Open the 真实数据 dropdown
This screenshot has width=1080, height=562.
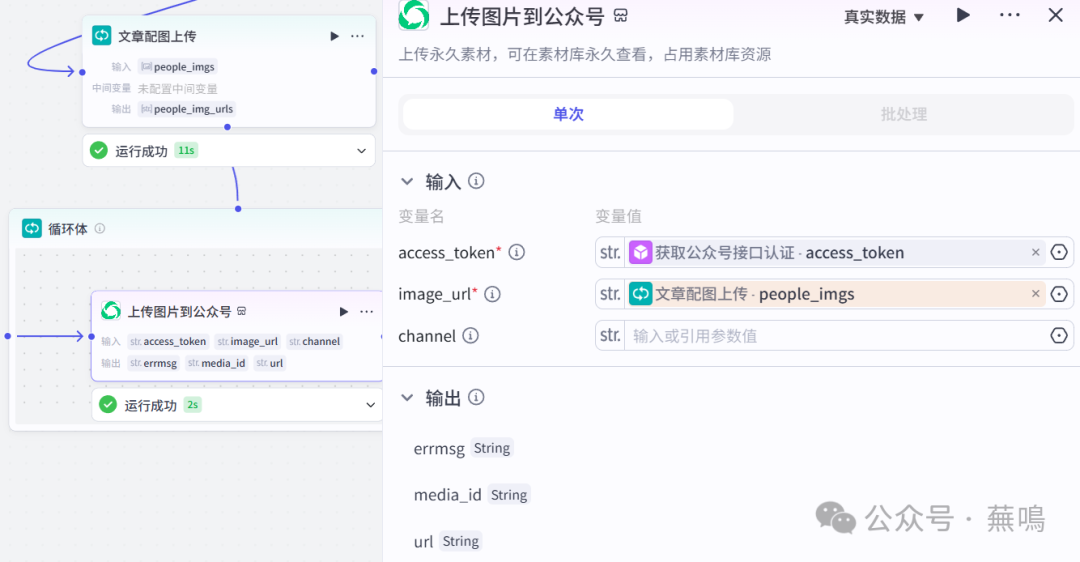coord(884,17)
